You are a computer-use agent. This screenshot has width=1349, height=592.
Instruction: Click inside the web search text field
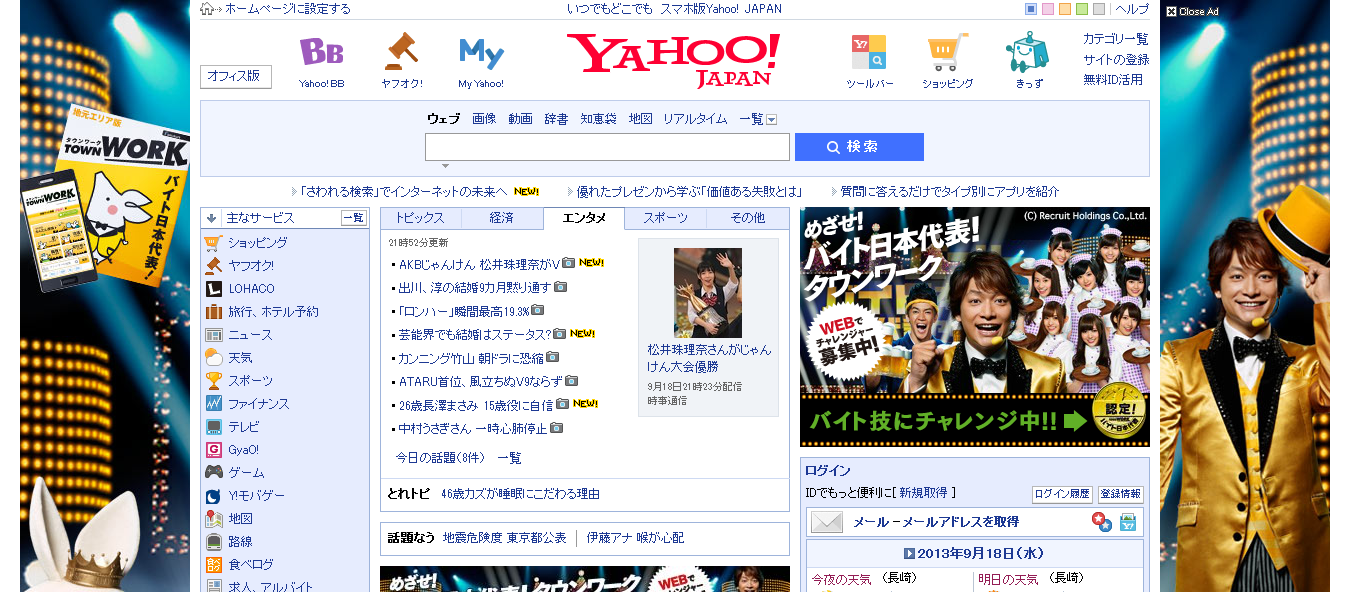tap(607, 147)
